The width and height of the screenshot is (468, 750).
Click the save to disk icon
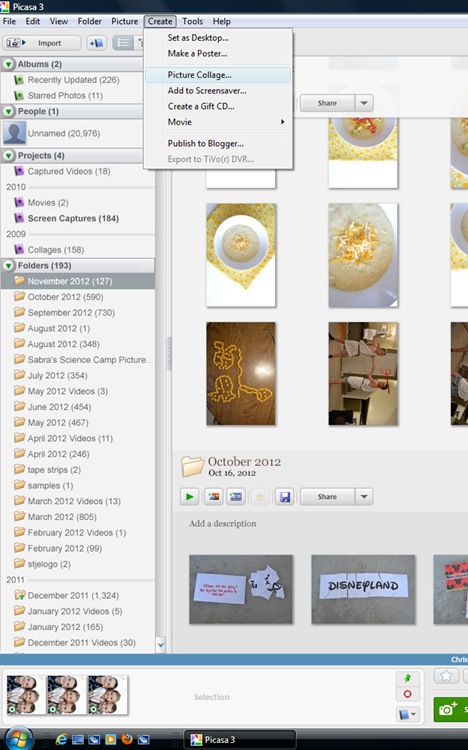285,497
